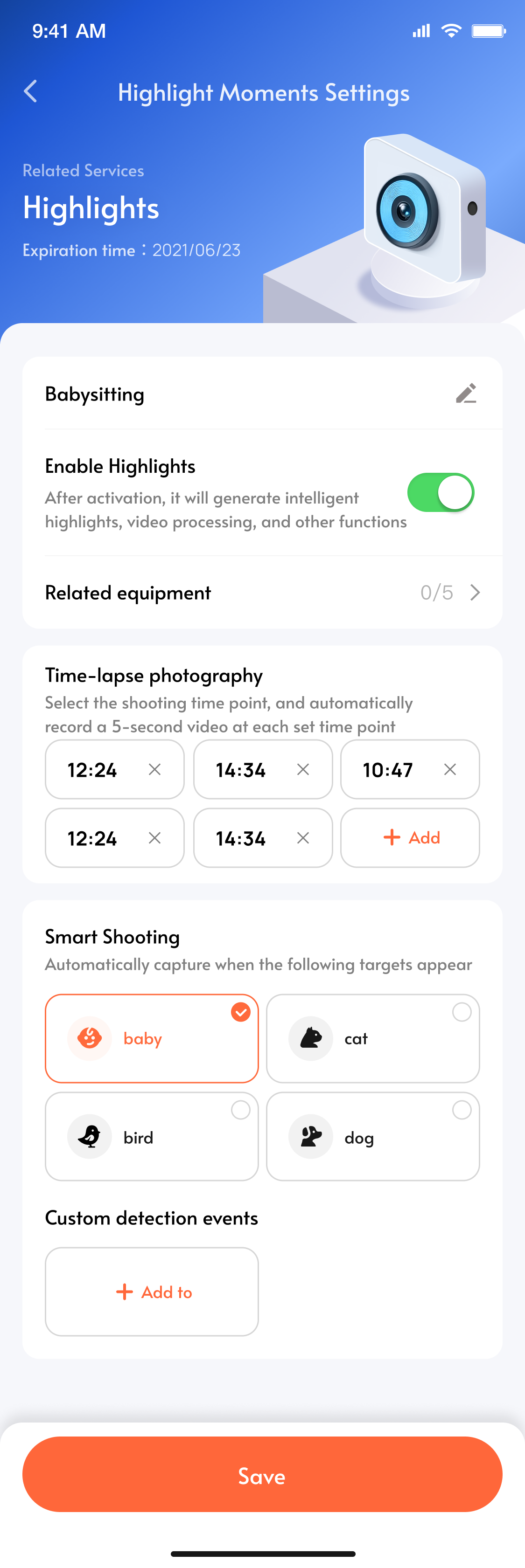525x1568 pixels.
Task: Select the dog target radio circle
Action: click(462, 1110)
